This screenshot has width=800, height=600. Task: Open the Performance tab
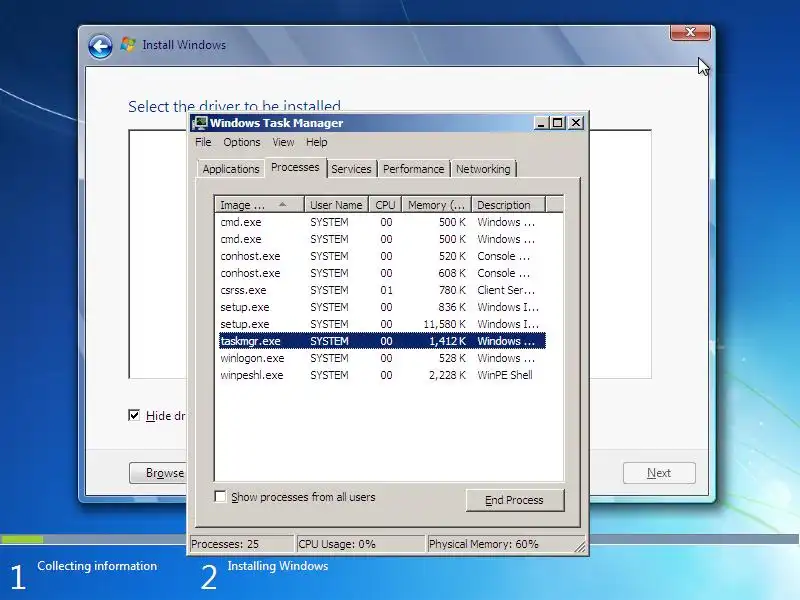point(413,169)
